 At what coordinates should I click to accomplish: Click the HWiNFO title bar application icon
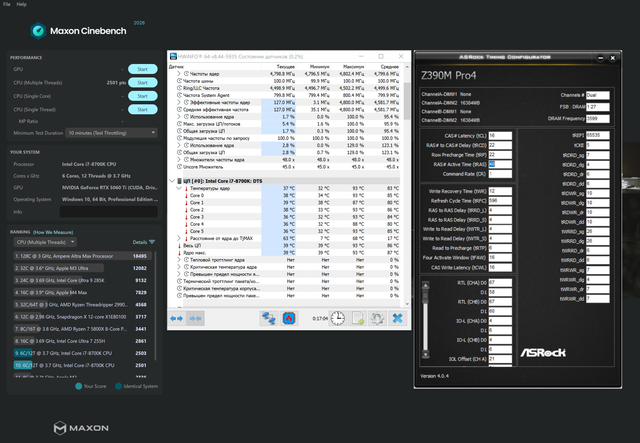173,56
